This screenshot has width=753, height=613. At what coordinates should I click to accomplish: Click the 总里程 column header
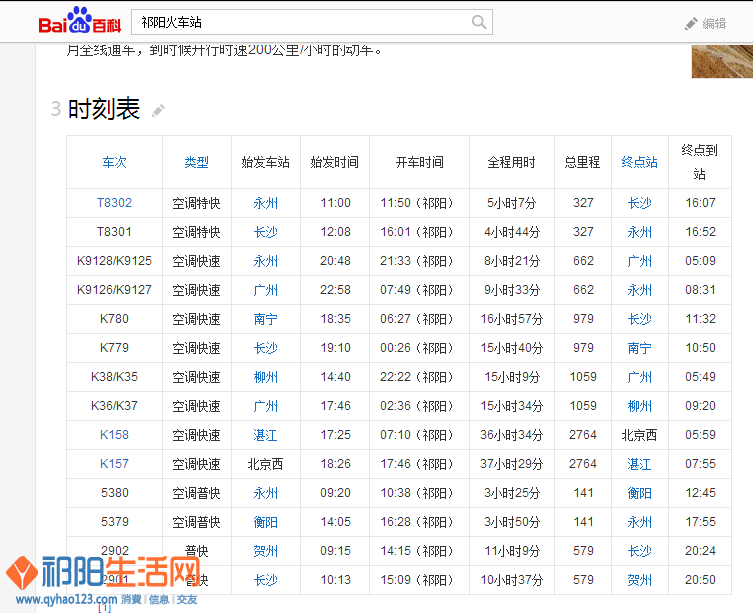583,162
